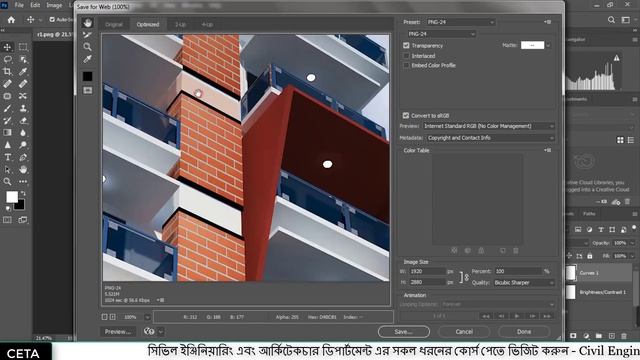
Task: Open the Edit Toolbar three-dots icon
Action: click(23, 182)
